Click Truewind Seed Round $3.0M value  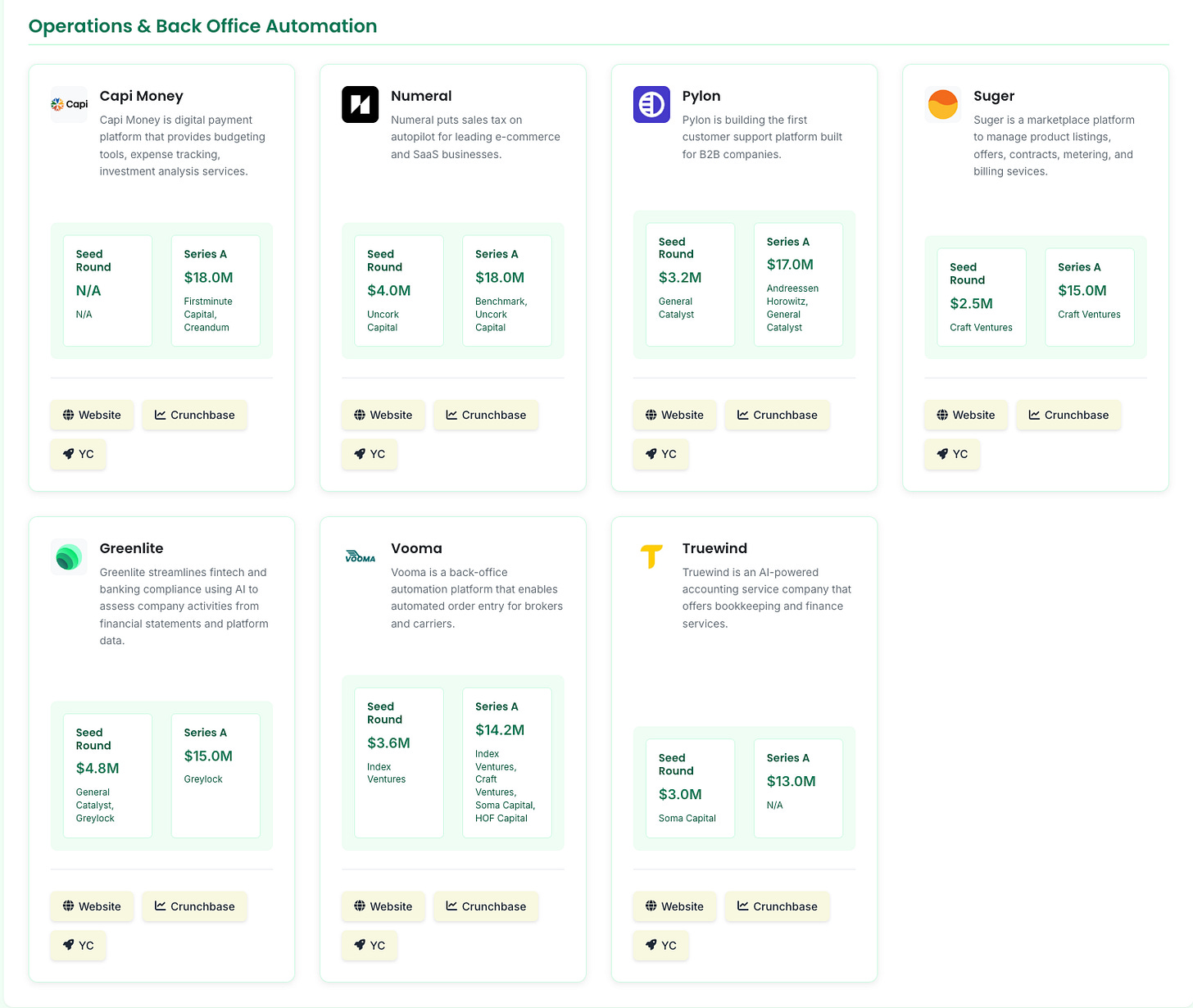(680, 795)
